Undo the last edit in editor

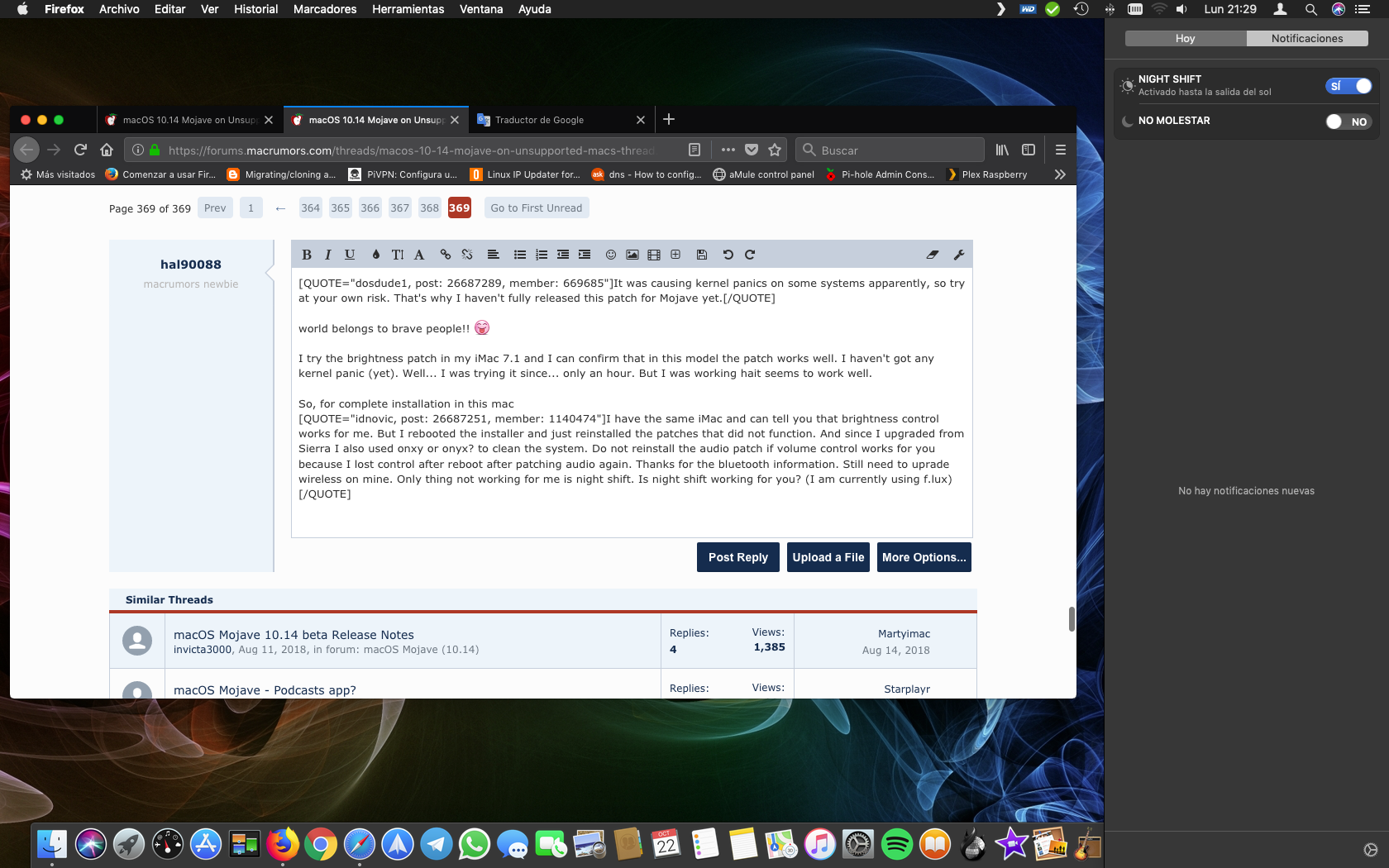pos(728,255)
